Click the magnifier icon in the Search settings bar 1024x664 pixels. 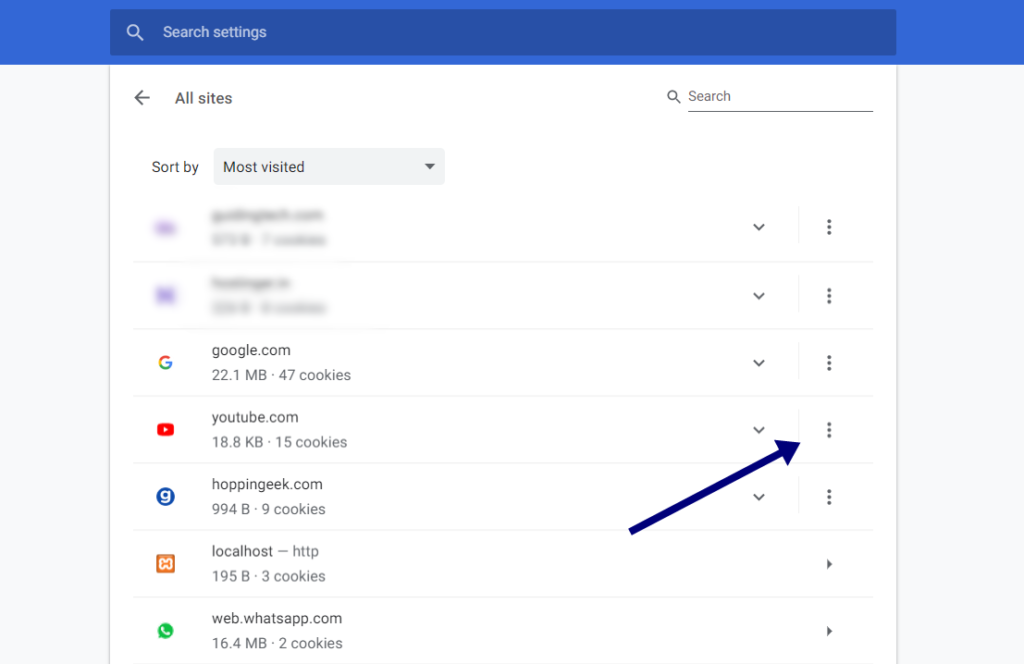point(135,32)
